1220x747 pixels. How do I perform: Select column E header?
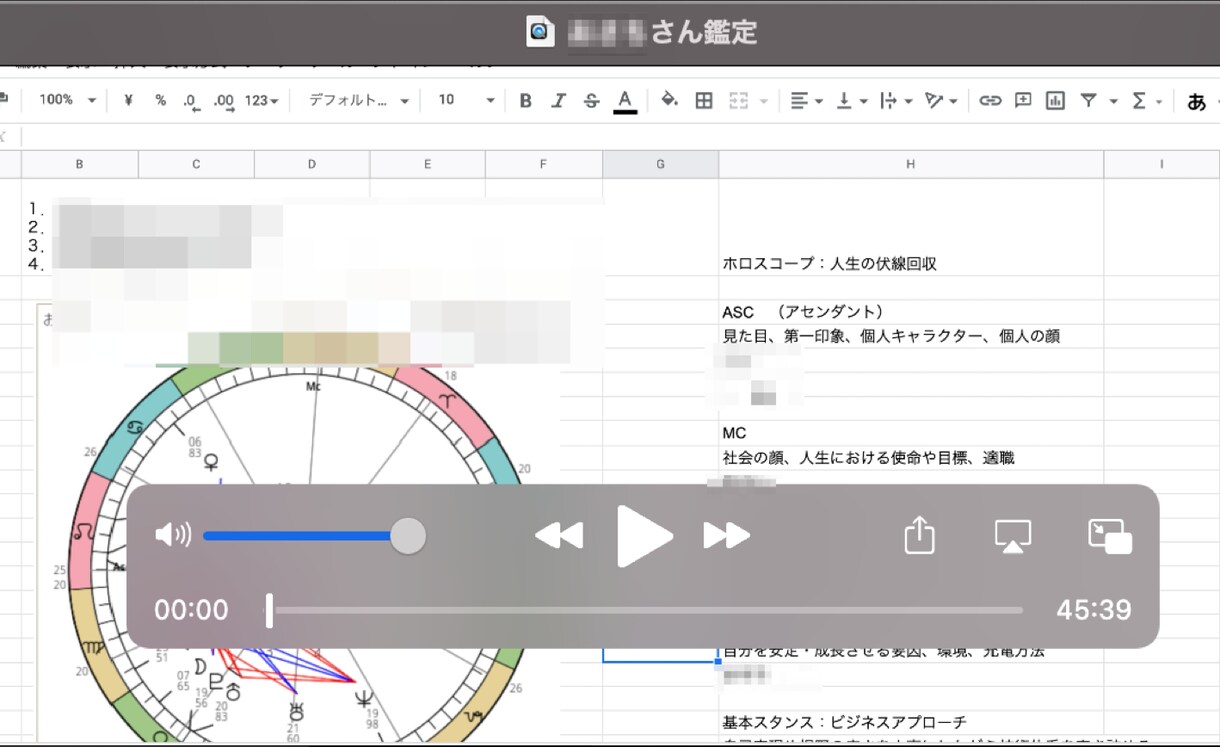427,164
